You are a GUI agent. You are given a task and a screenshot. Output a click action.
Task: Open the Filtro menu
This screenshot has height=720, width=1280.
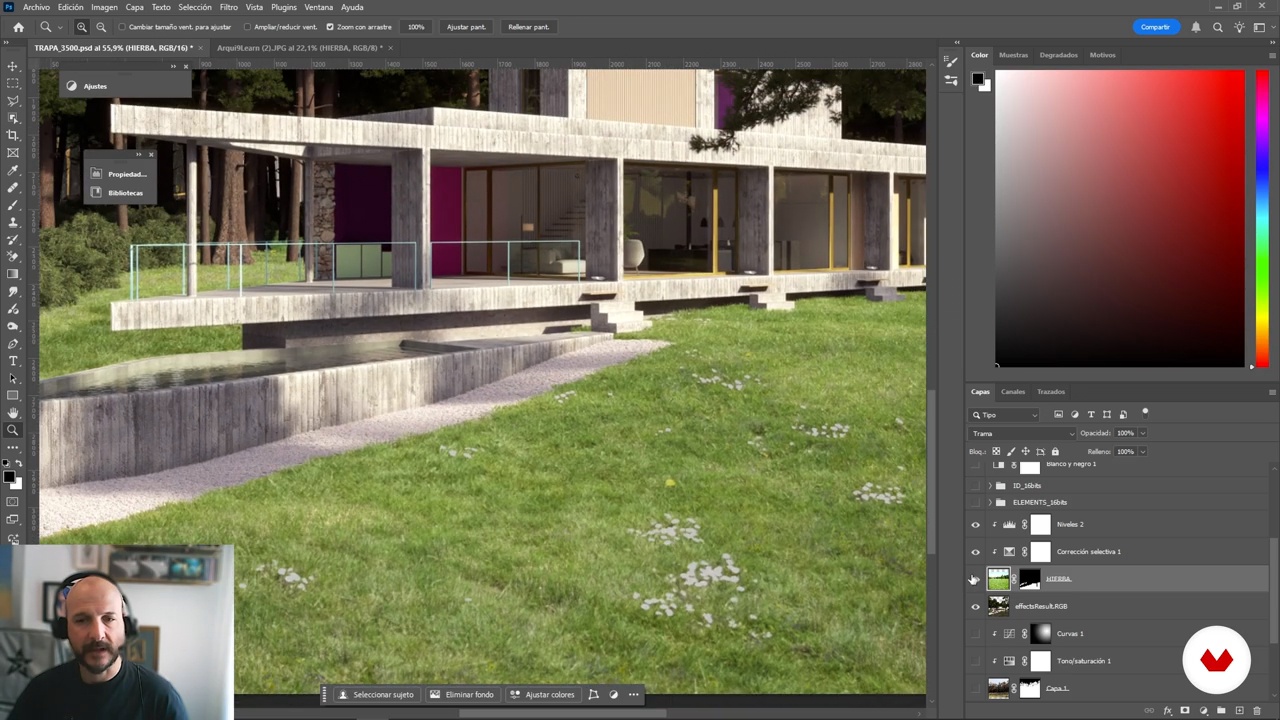(x=228, y=7)
